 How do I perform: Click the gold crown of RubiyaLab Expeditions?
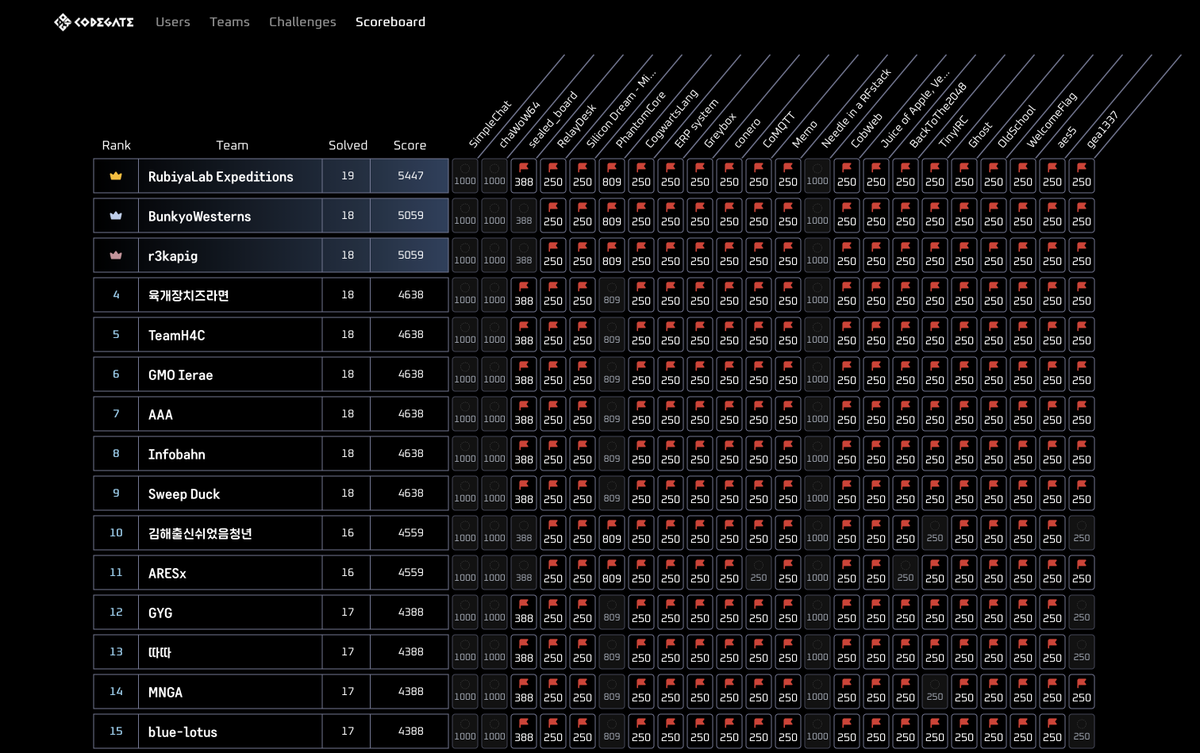click(116, 176)
